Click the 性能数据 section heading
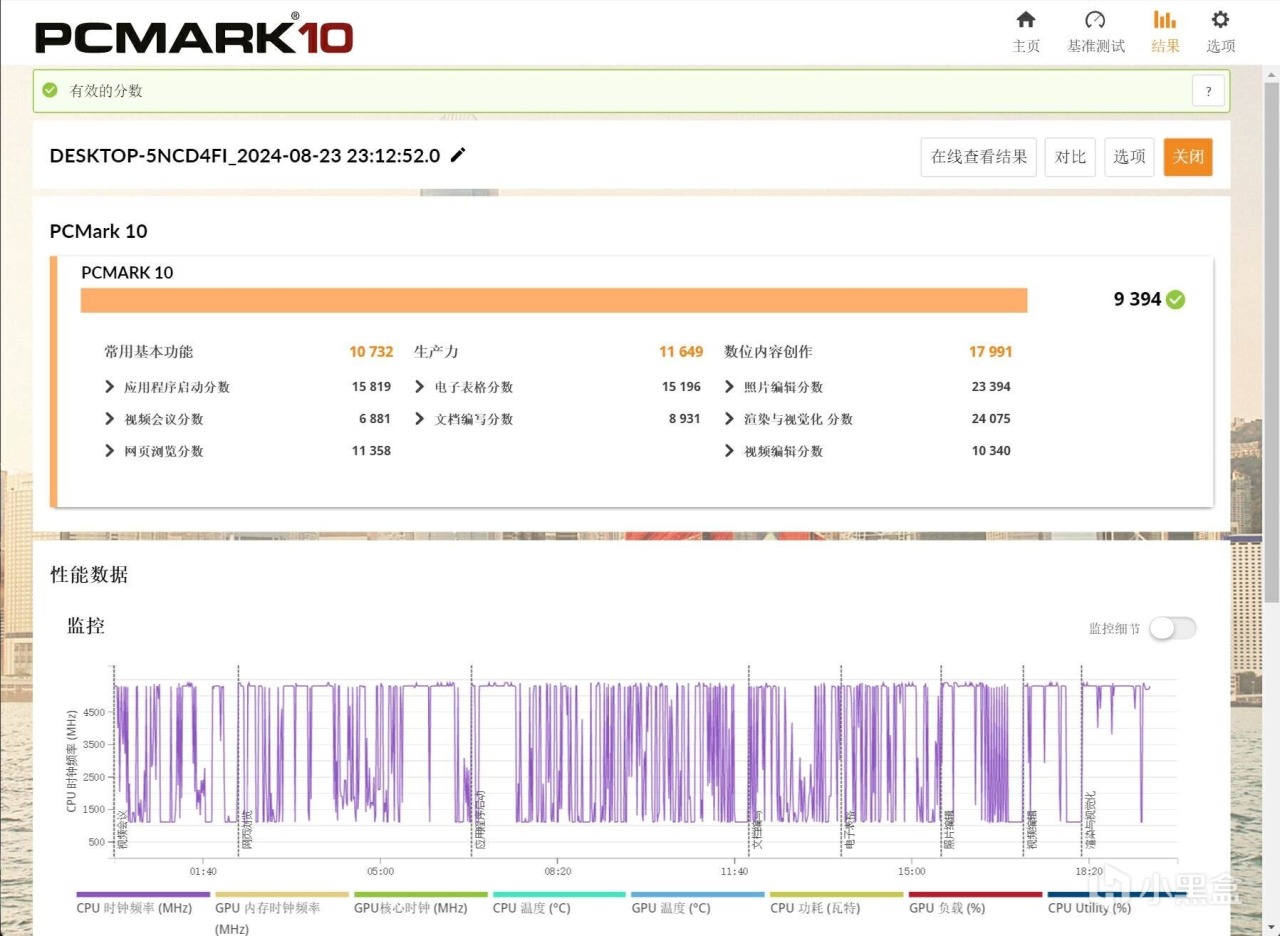1280x936 pixels. 89,575
